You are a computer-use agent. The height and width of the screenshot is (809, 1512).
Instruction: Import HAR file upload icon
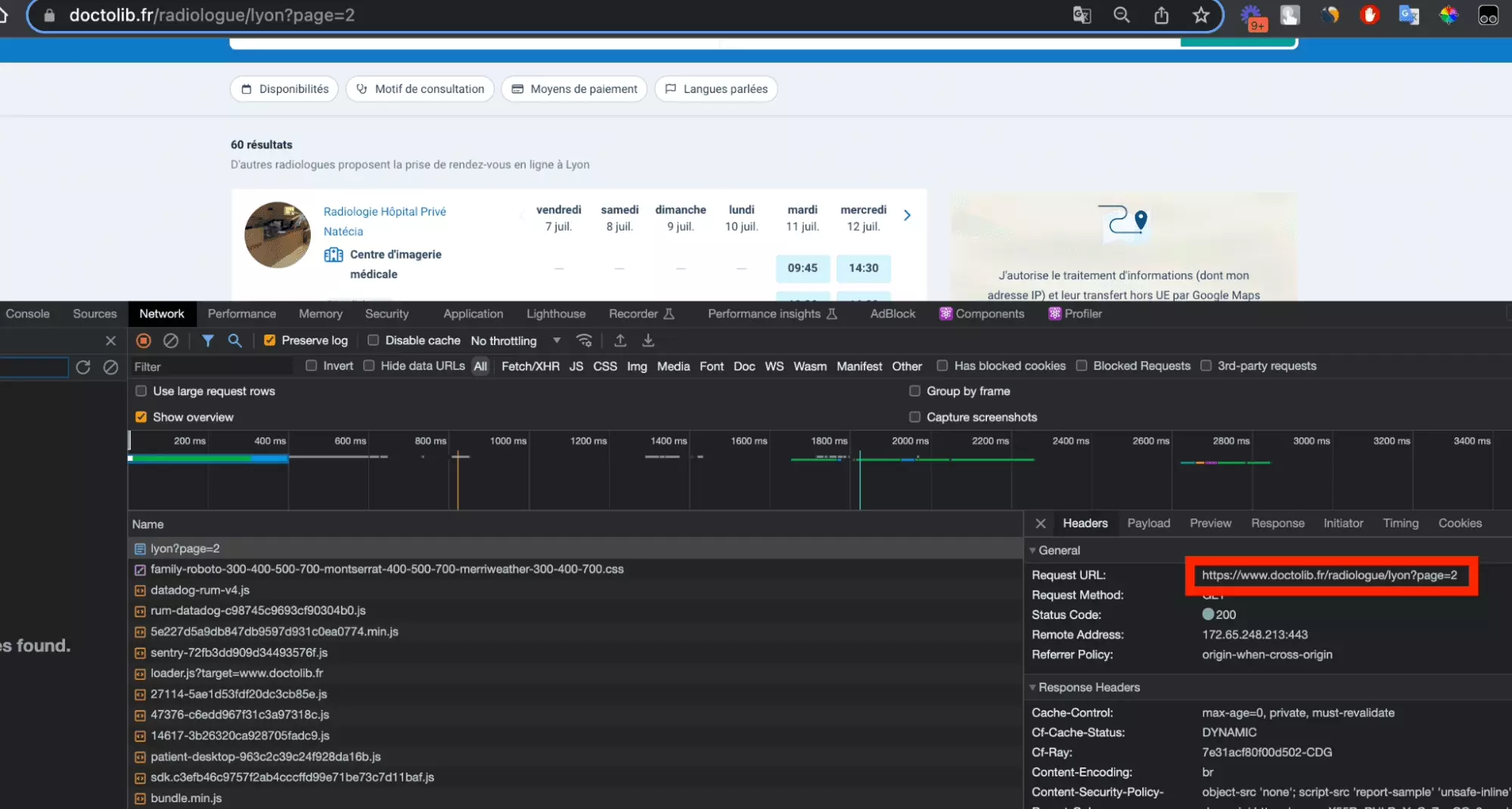(620, 341)
